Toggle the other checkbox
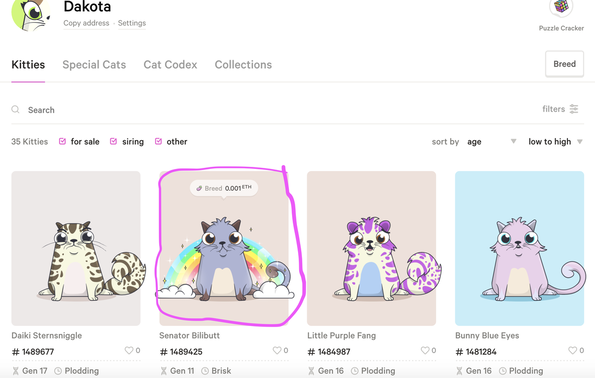595x378 pixels. (158, 142)
